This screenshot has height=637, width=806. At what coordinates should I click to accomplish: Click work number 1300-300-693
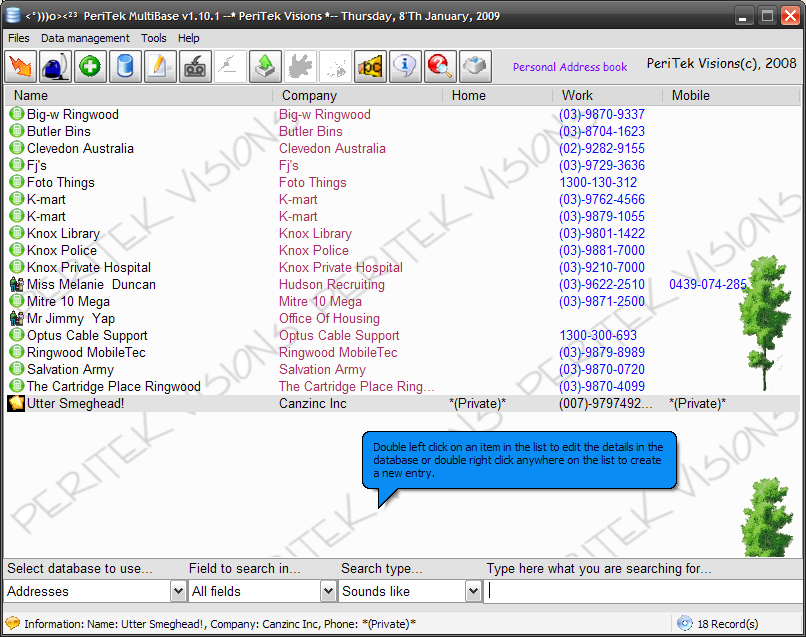598,335
